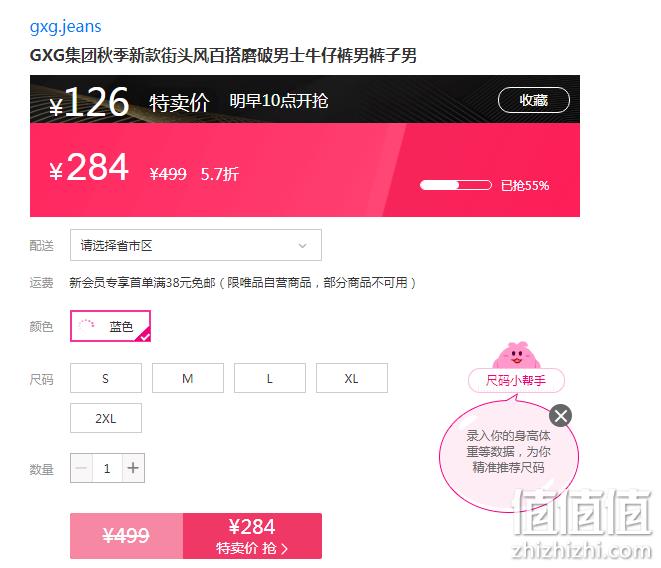Choose size L

tap(270, 378)
